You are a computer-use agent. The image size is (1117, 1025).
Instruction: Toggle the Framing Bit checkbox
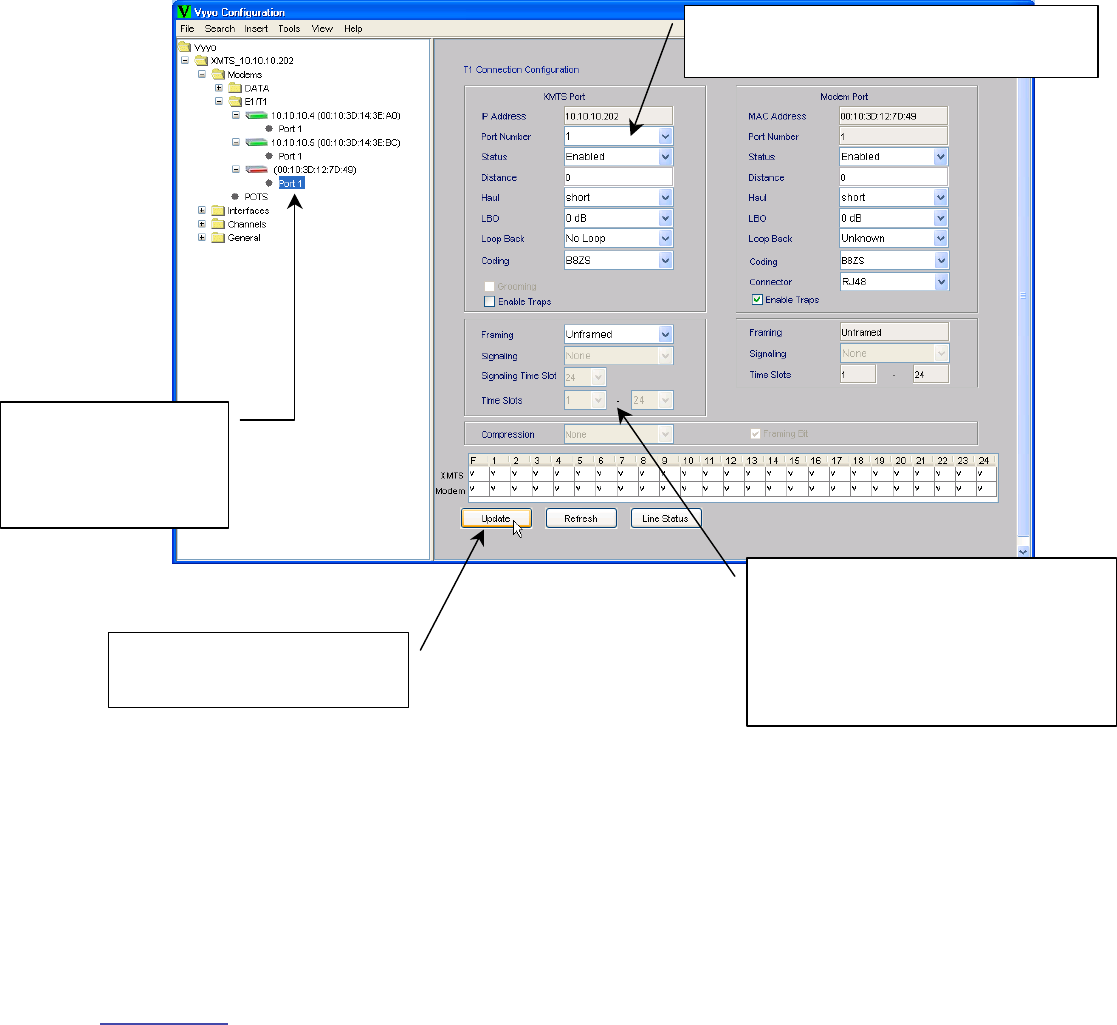(756, 433)
